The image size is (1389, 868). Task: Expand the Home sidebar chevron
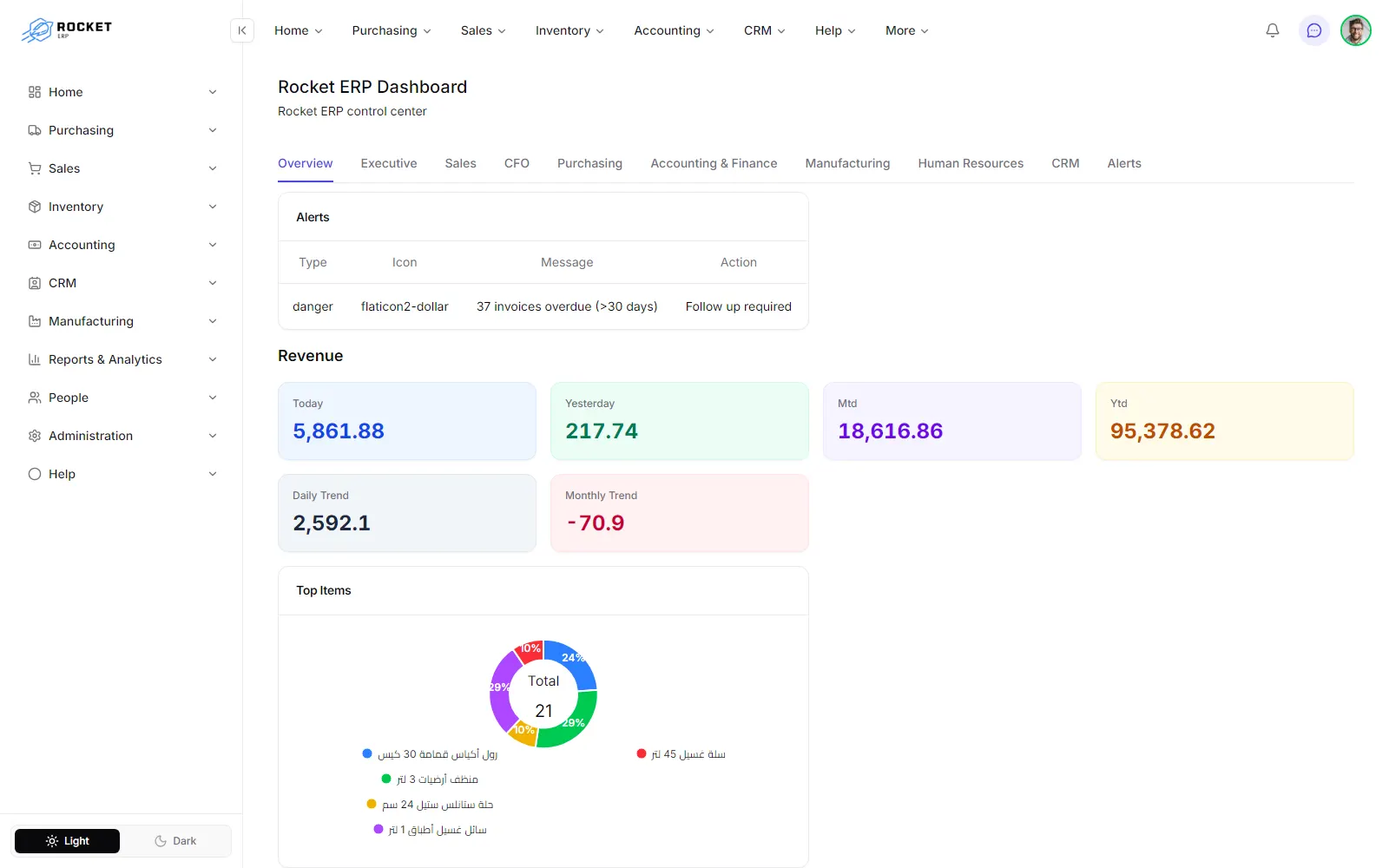click(213, 92)
